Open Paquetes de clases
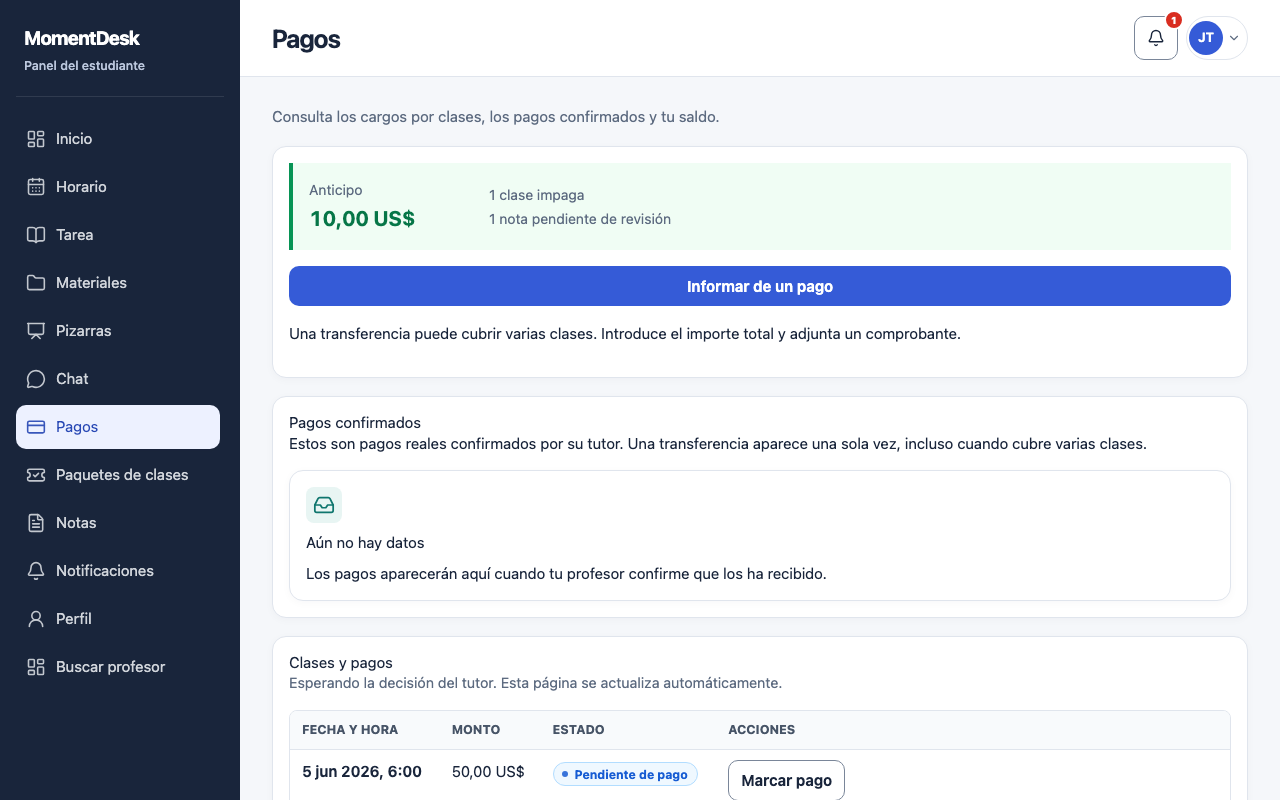This screenshot has height=800, width=1280. click(118, 475)
